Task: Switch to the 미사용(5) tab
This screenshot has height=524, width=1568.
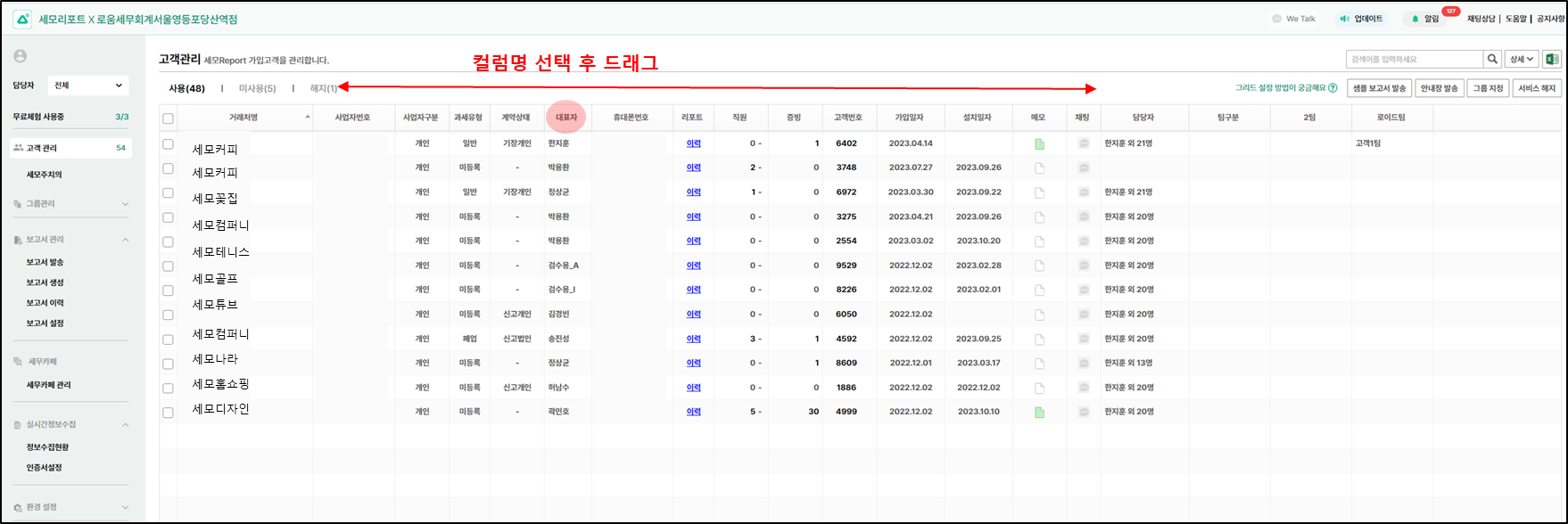Action: point(257,88)
